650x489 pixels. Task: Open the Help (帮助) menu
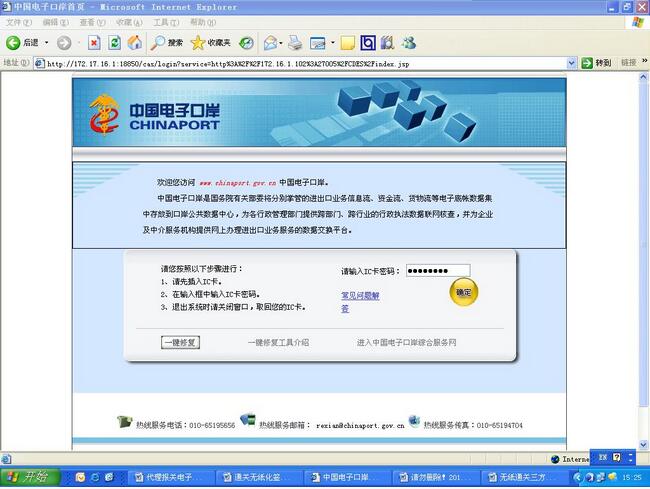pyautogui.click(x=203, y=22)
